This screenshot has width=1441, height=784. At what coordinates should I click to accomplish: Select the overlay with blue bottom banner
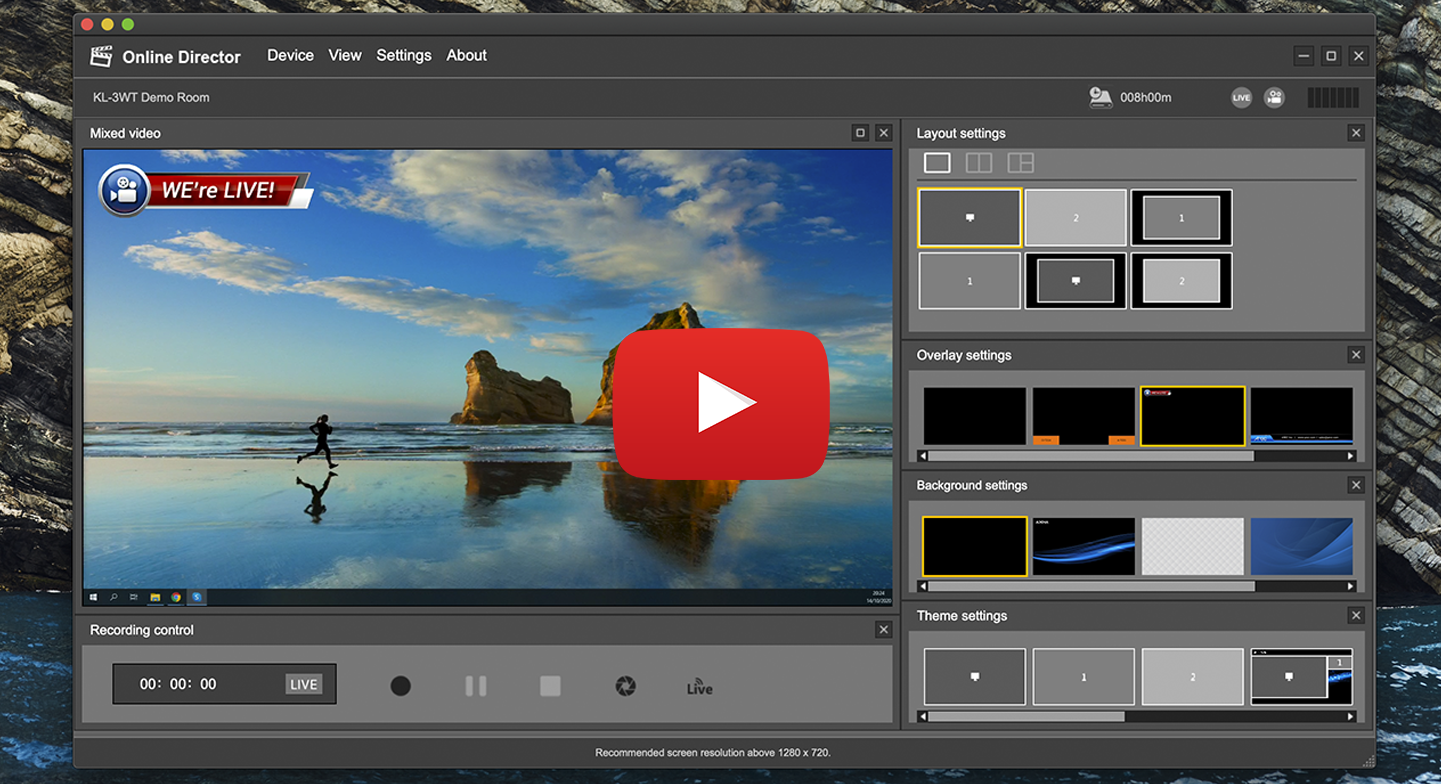(x=1301, y=416)
